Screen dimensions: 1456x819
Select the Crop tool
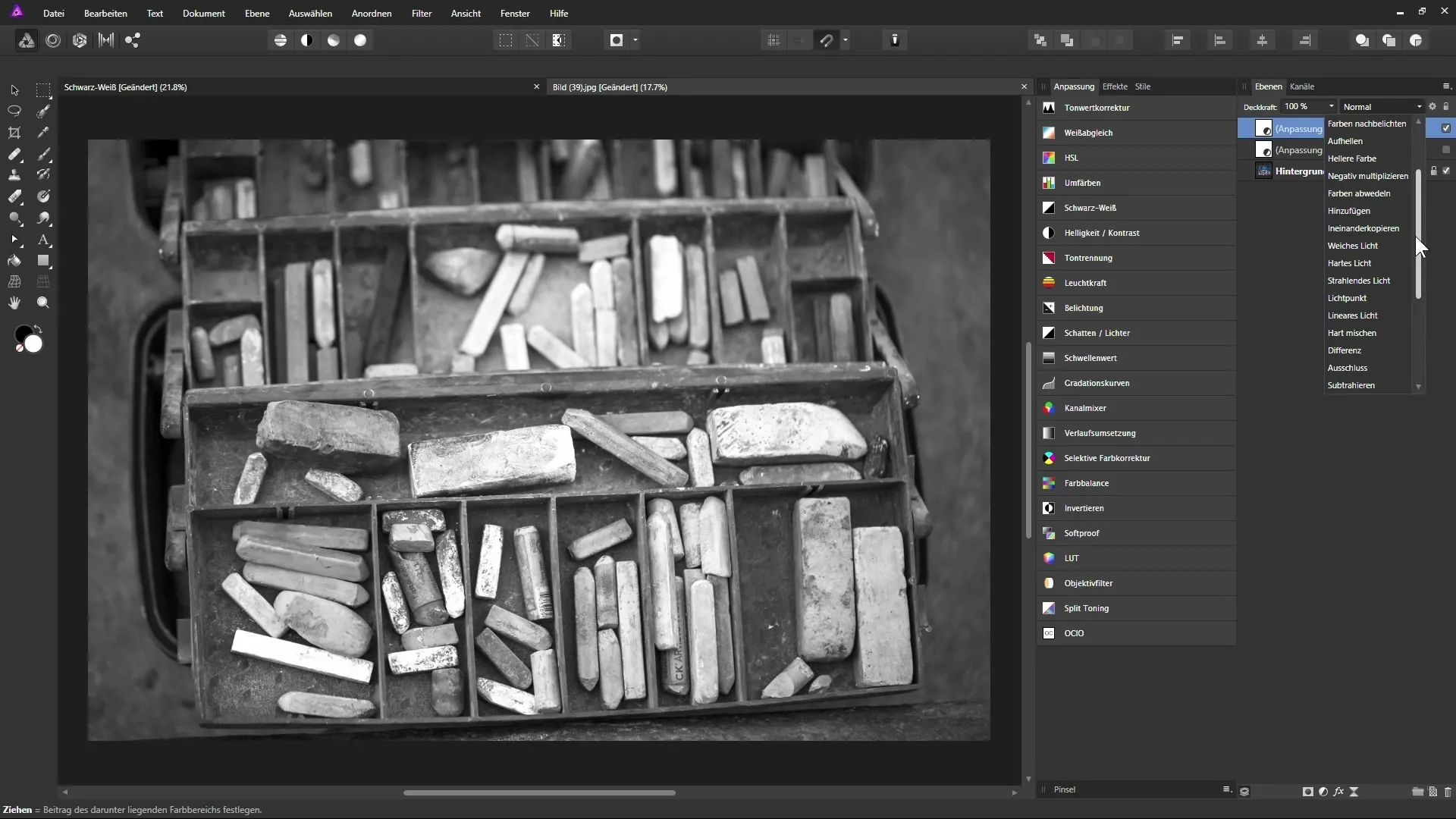point(14,133)
